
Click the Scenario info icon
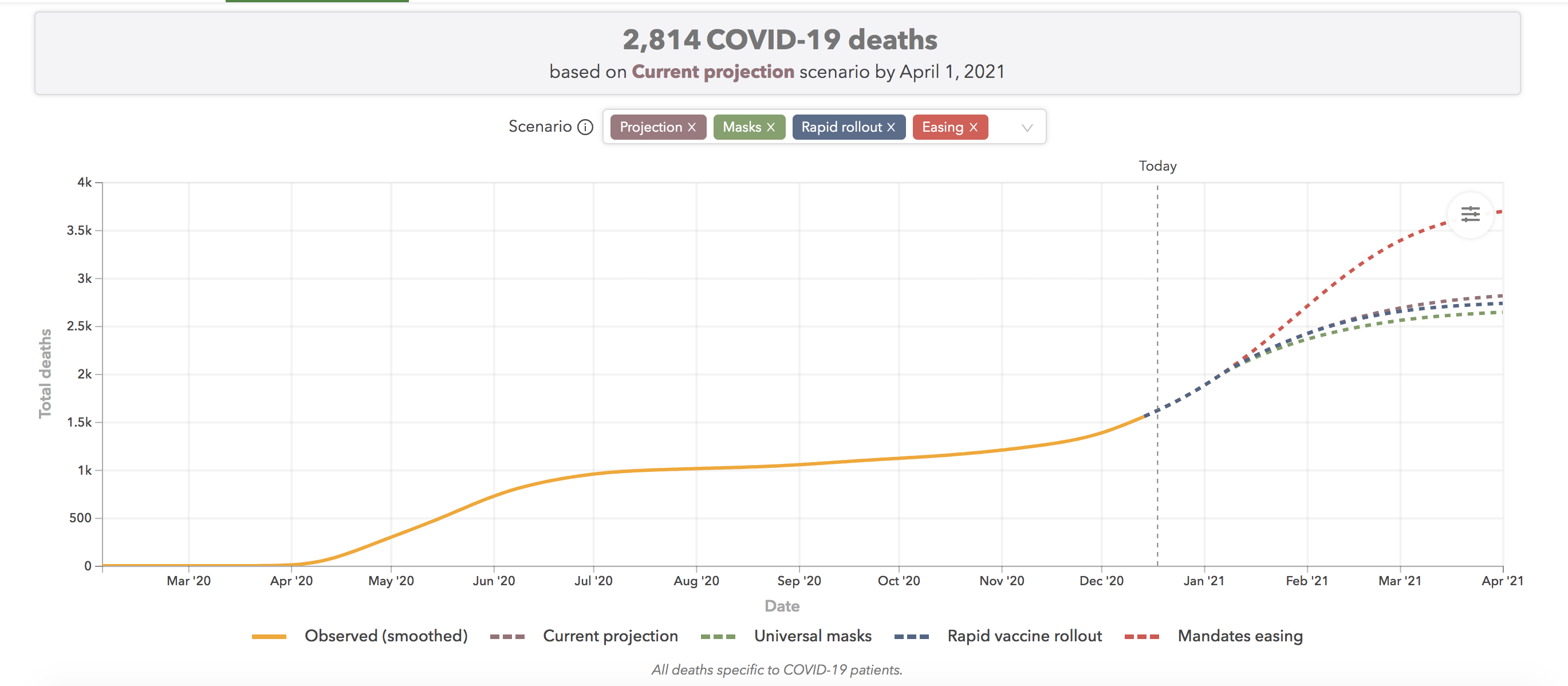(585, 127)
